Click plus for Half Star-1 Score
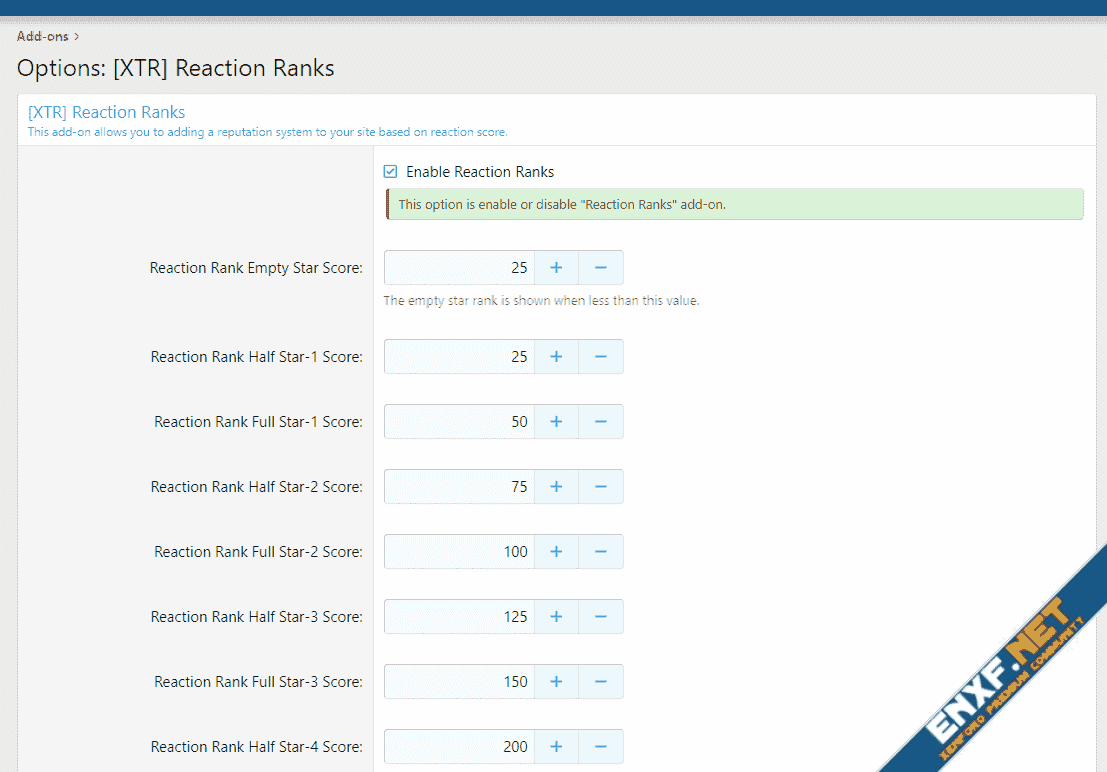This screenshot has height=772, width=1107. point(556,357)
